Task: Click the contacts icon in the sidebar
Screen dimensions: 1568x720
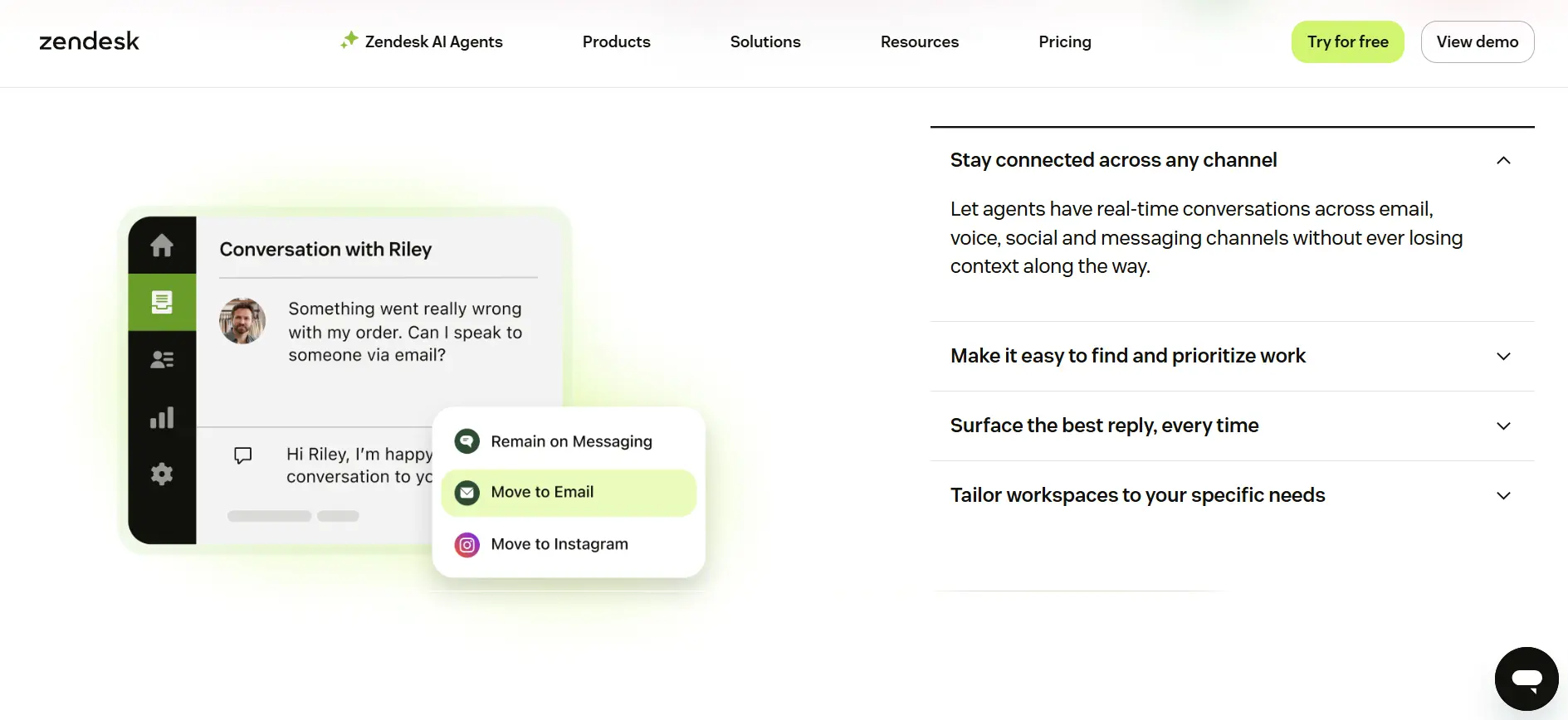Action: tap(162, 359)
